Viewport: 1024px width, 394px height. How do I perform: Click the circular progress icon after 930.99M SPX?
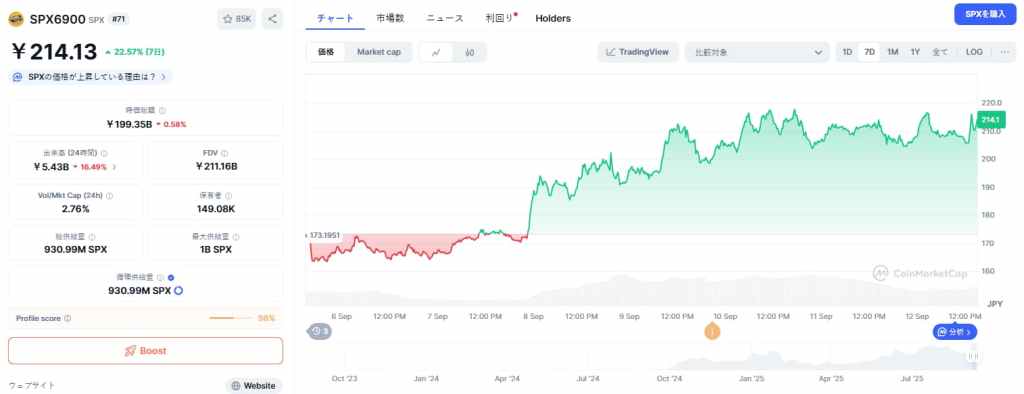(x=178, y=291)
